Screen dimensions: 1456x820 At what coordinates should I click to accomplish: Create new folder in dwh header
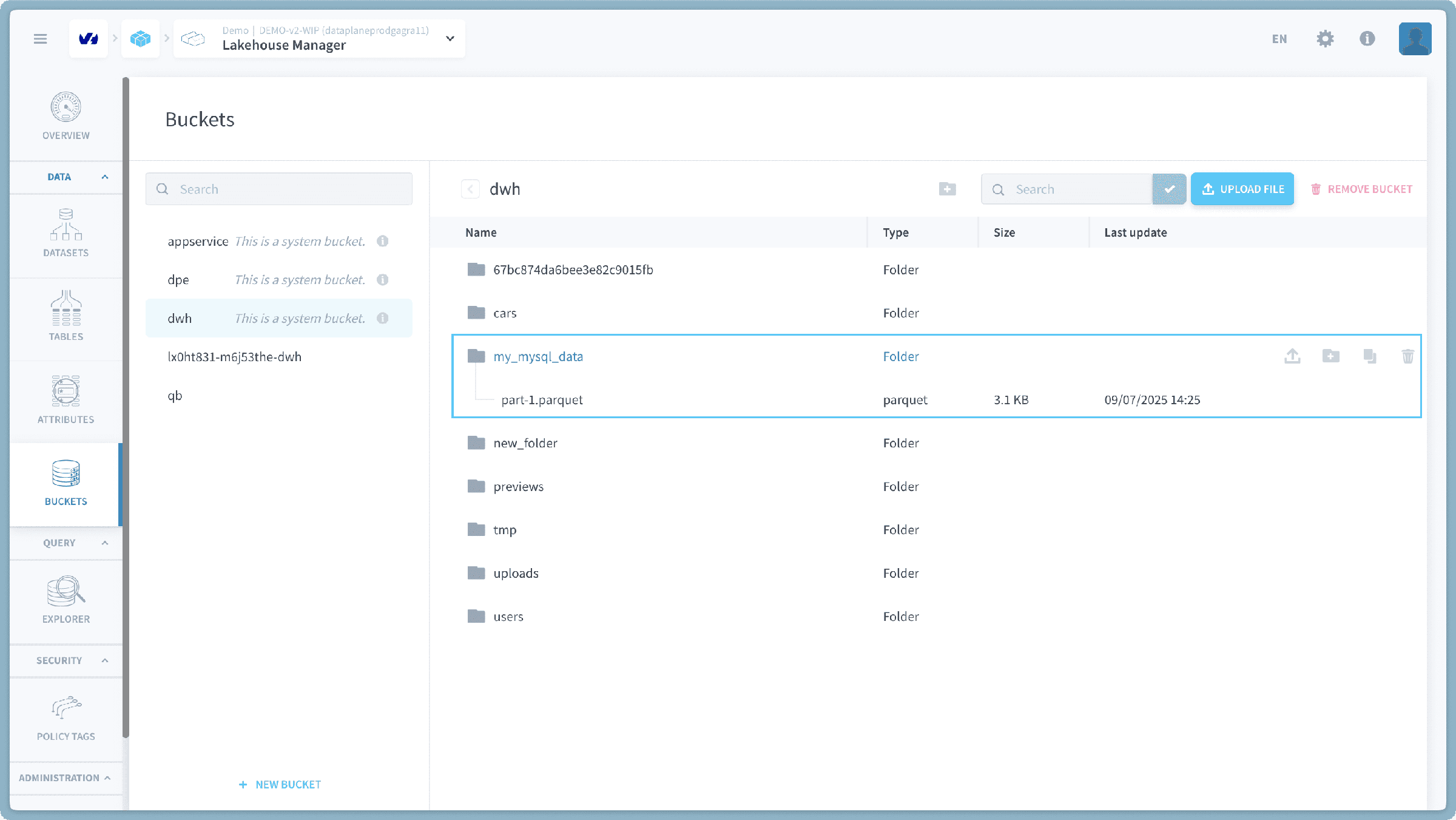click(948, 189)
